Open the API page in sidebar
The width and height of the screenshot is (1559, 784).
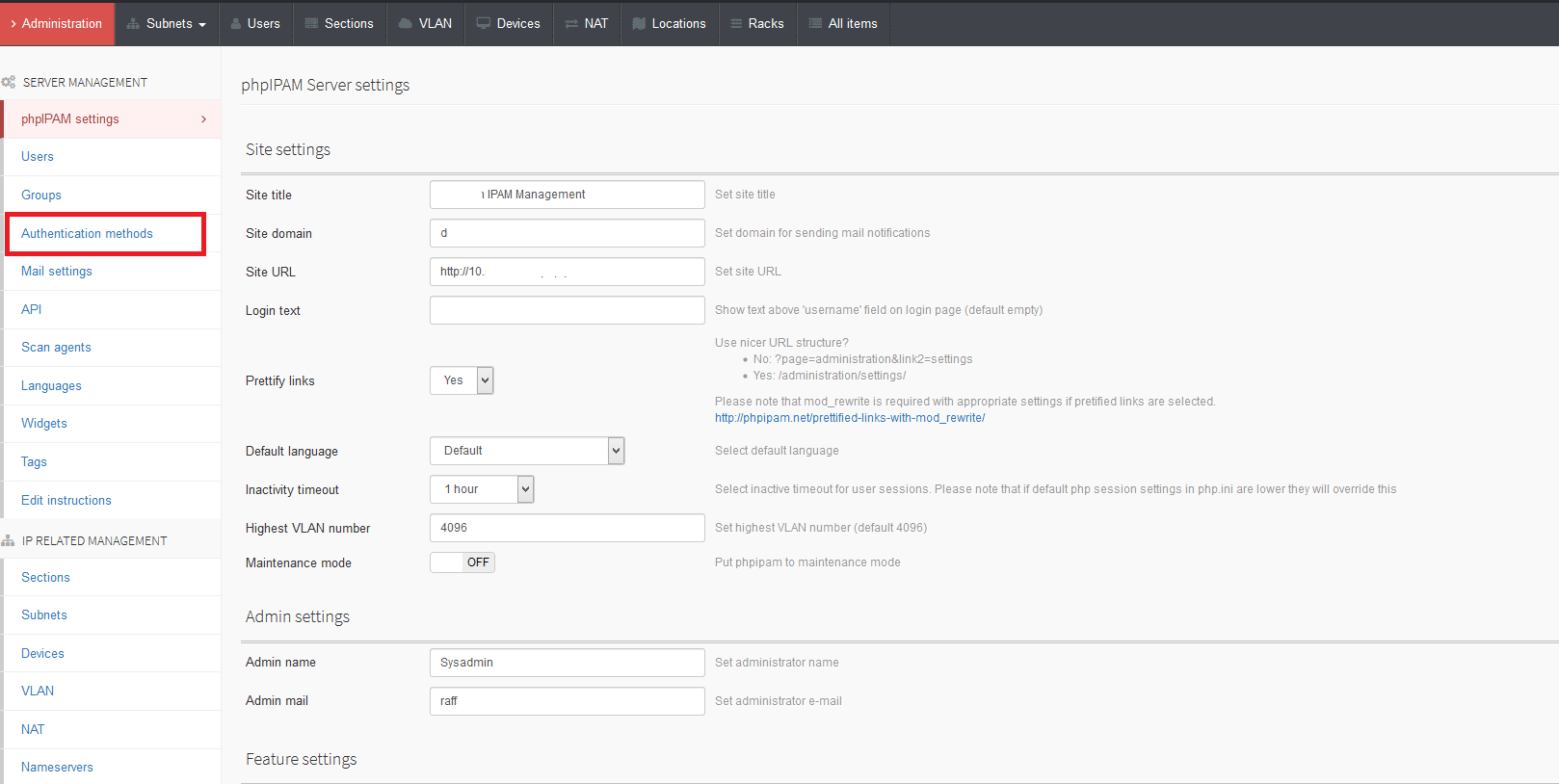(x=112, y=310)
